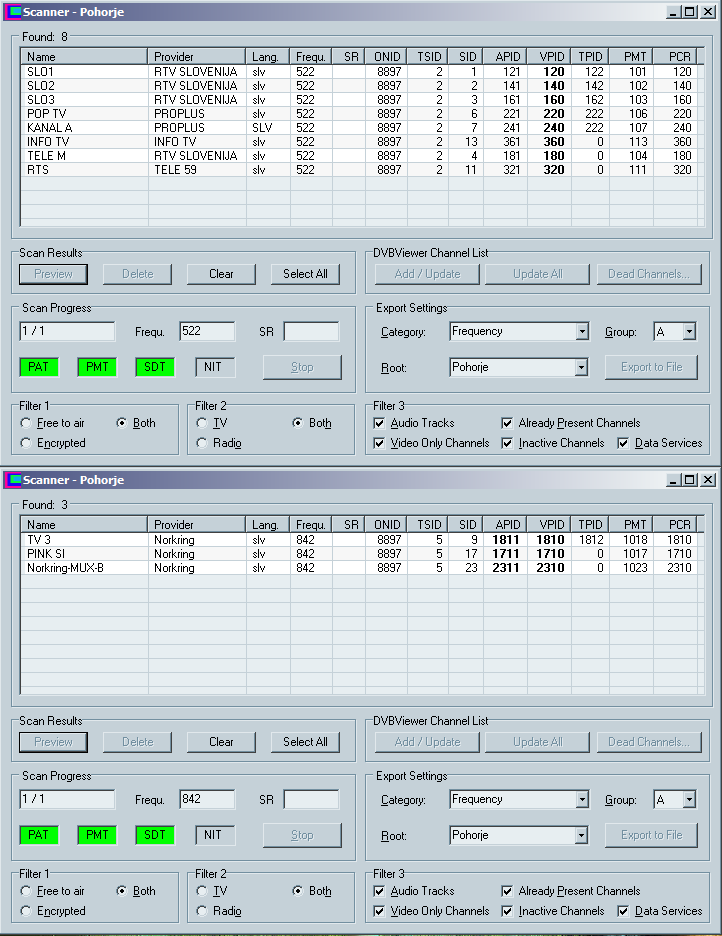This screenshot has width=722, height=936.
Task: Toggle Video Only Channels in the 842 scan window
Action: pos(379,911)
